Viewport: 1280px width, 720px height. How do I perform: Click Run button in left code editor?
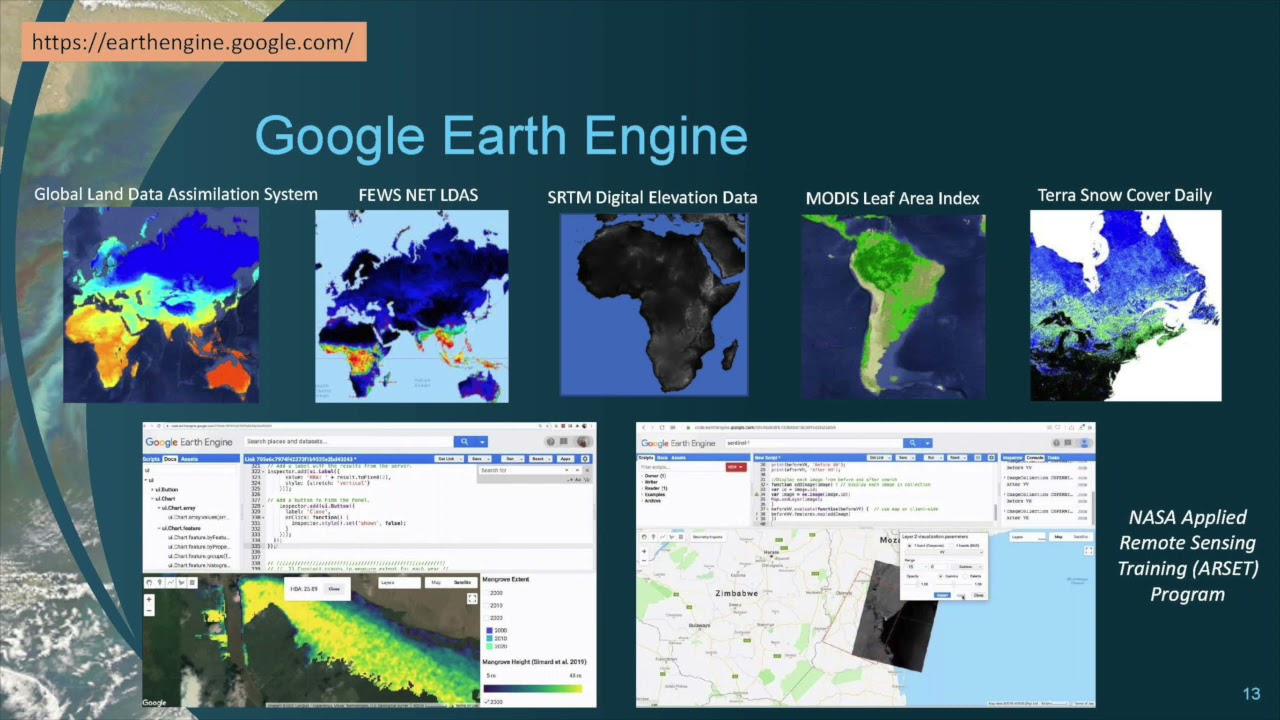[x=512, y=459]
